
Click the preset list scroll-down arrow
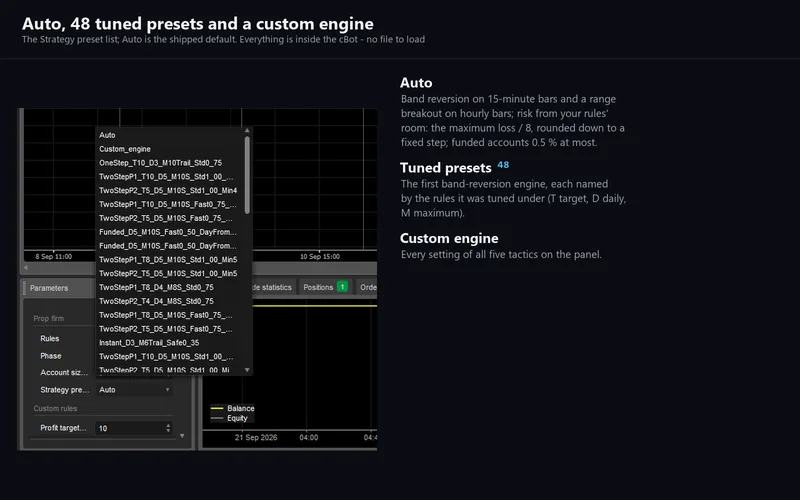pyautogui.click(x=247, y=370)
